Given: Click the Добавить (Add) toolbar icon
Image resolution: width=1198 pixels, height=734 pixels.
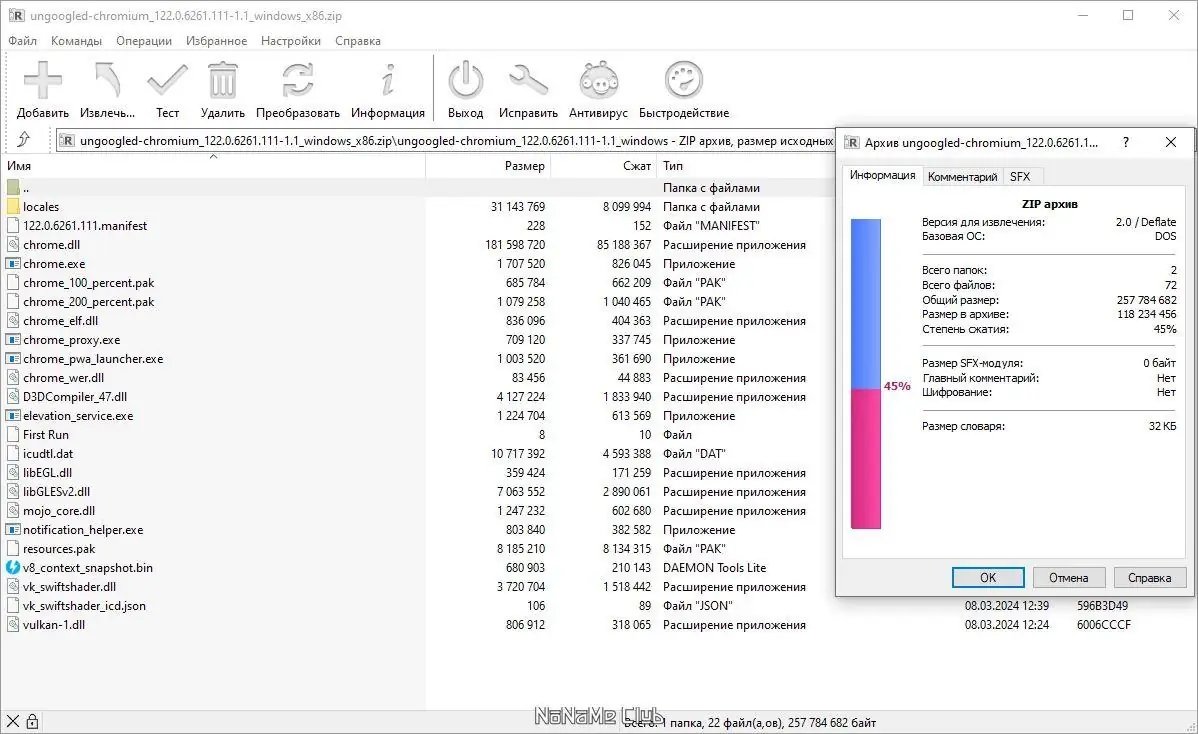Looking at the screenshot, I should (x=43, y=80).
